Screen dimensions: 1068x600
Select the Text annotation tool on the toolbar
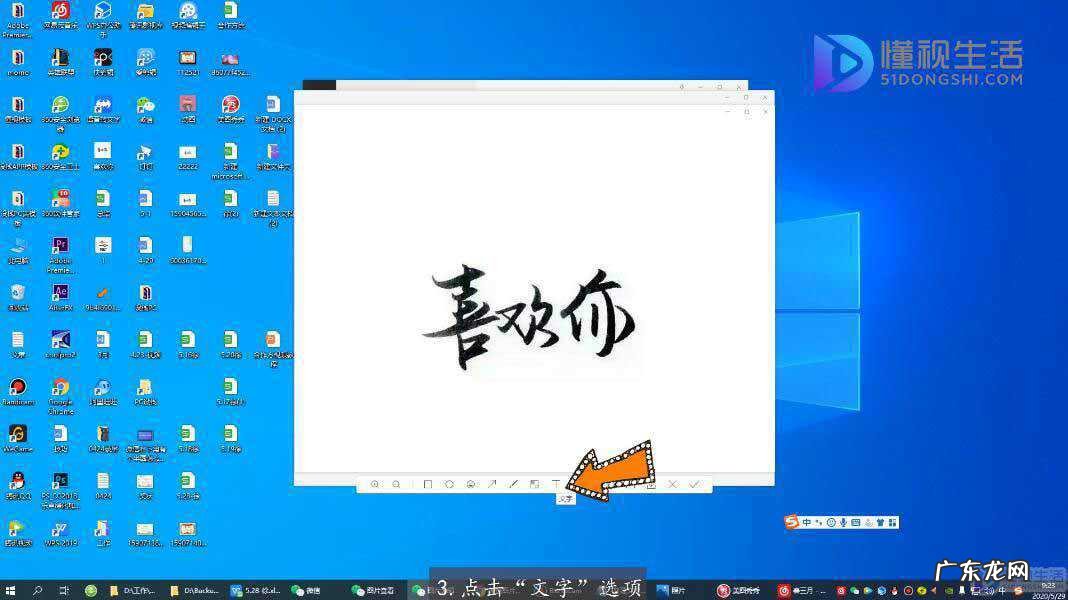(x=554, y=484)
